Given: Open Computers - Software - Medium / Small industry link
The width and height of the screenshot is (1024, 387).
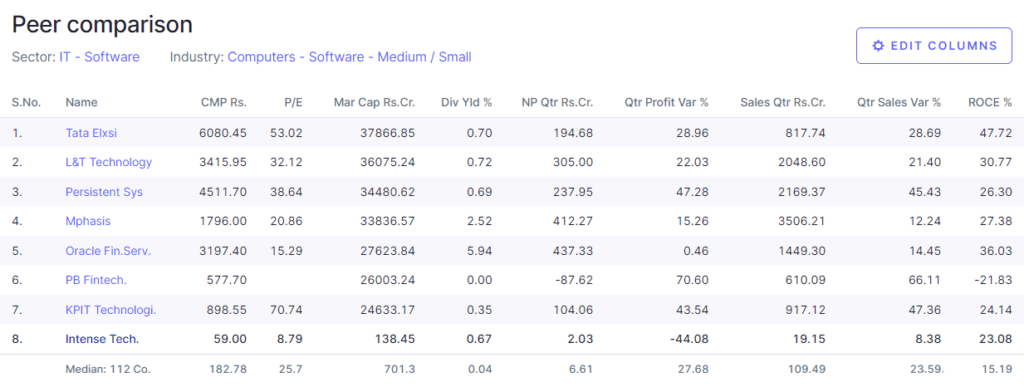Looking at the screenshot, I should [349, 57].
